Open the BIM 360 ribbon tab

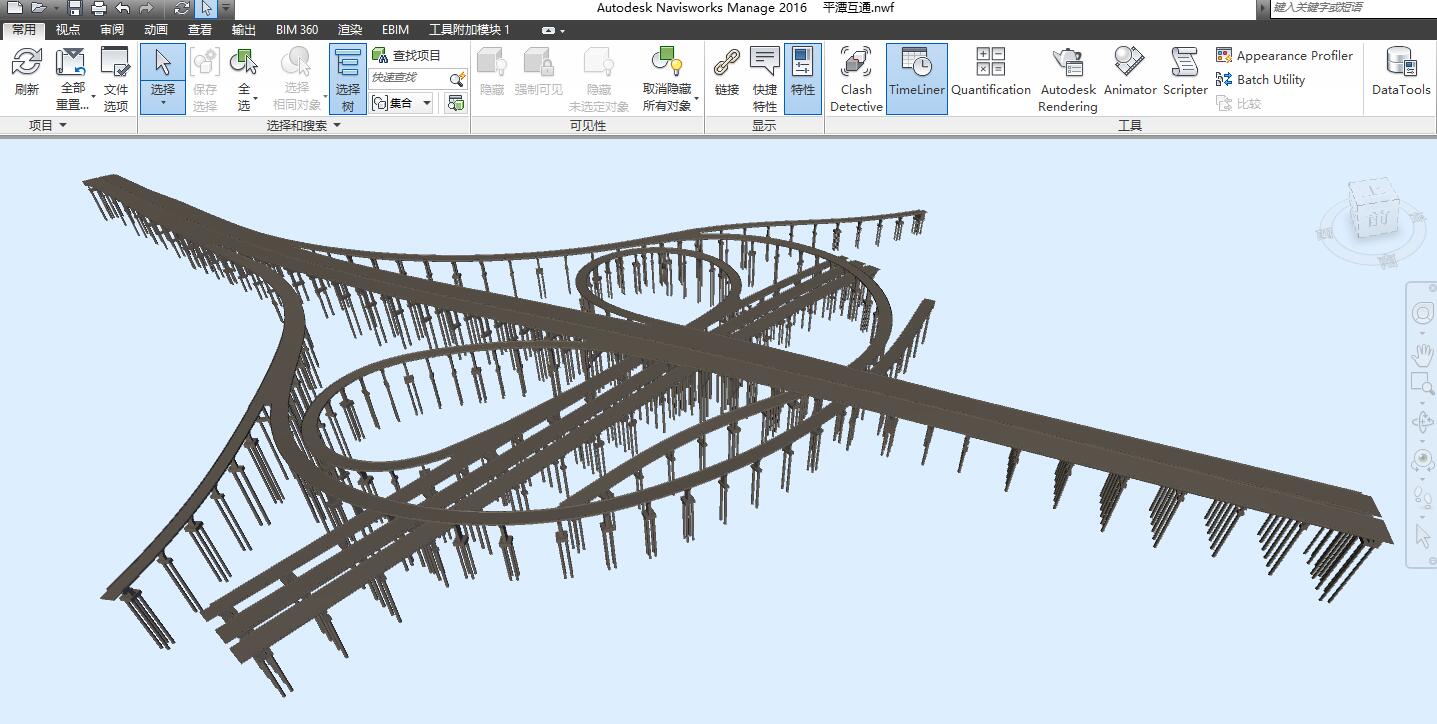tap(297, 30)
